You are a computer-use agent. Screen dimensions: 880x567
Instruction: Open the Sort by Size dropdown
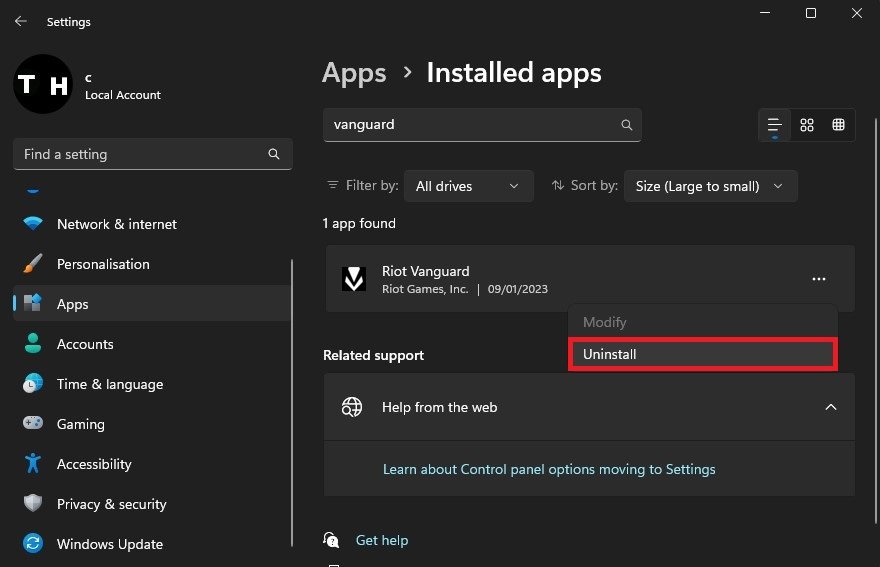(710, 186)
